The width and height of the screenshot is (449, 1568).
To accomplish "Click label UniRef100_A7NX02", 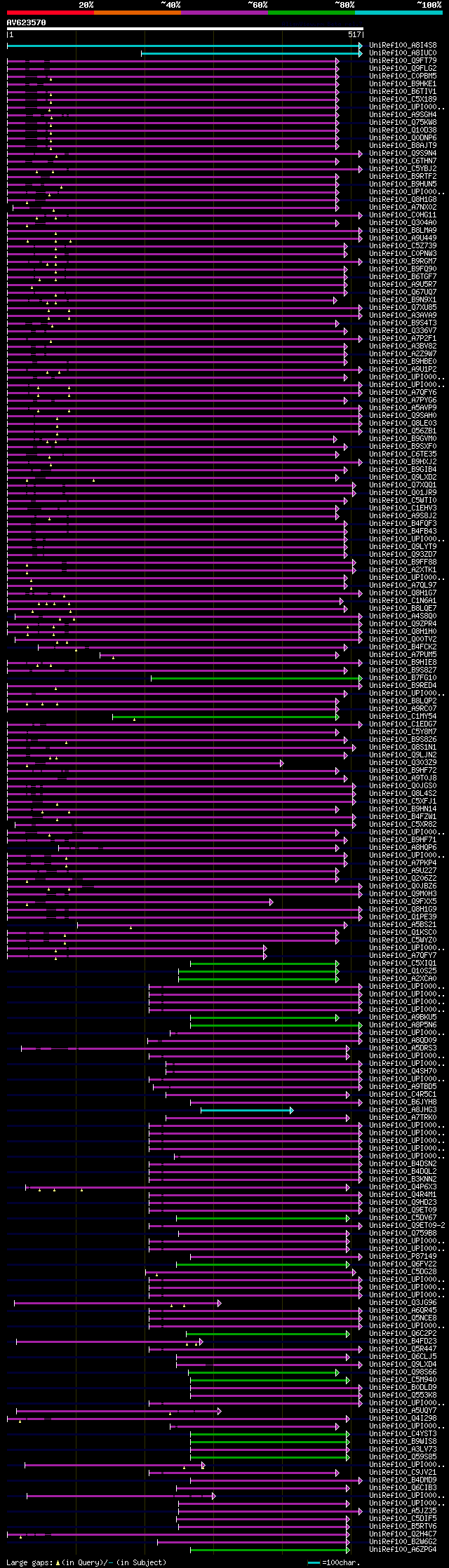I will click(403, 208).
